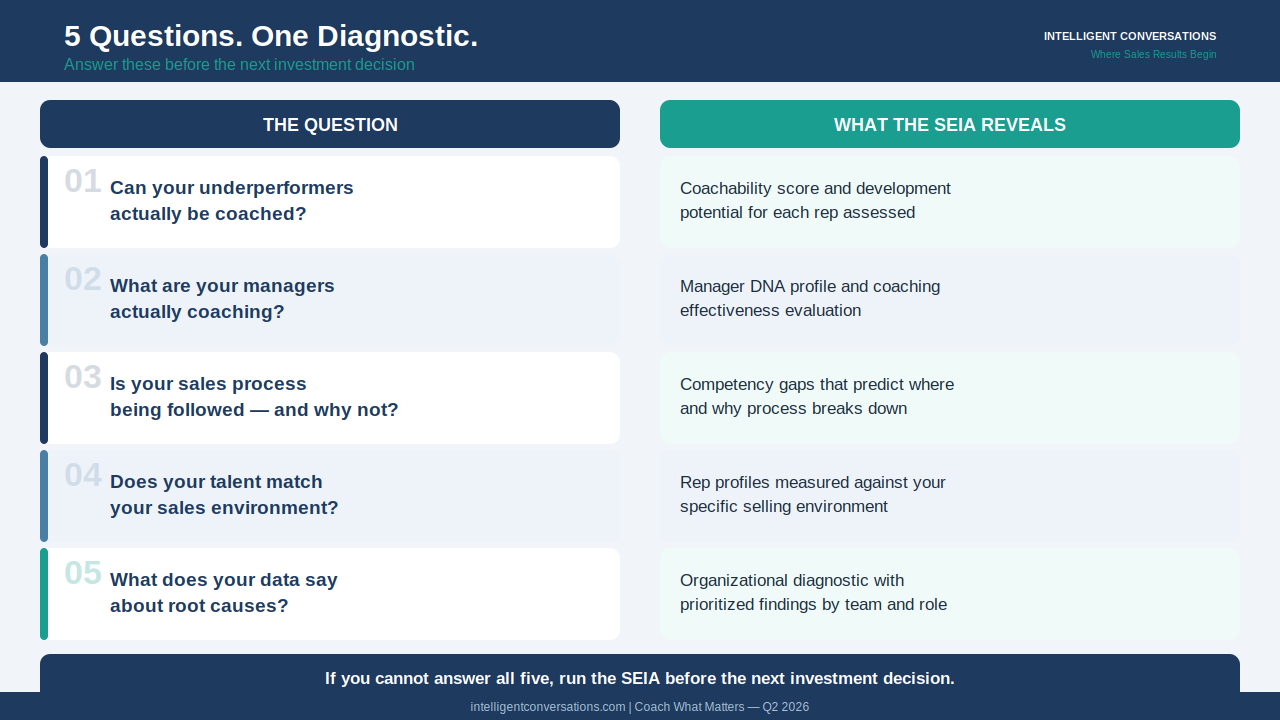Select WHAT THE SEIA REVEALS header

click(x=950, y=124)
